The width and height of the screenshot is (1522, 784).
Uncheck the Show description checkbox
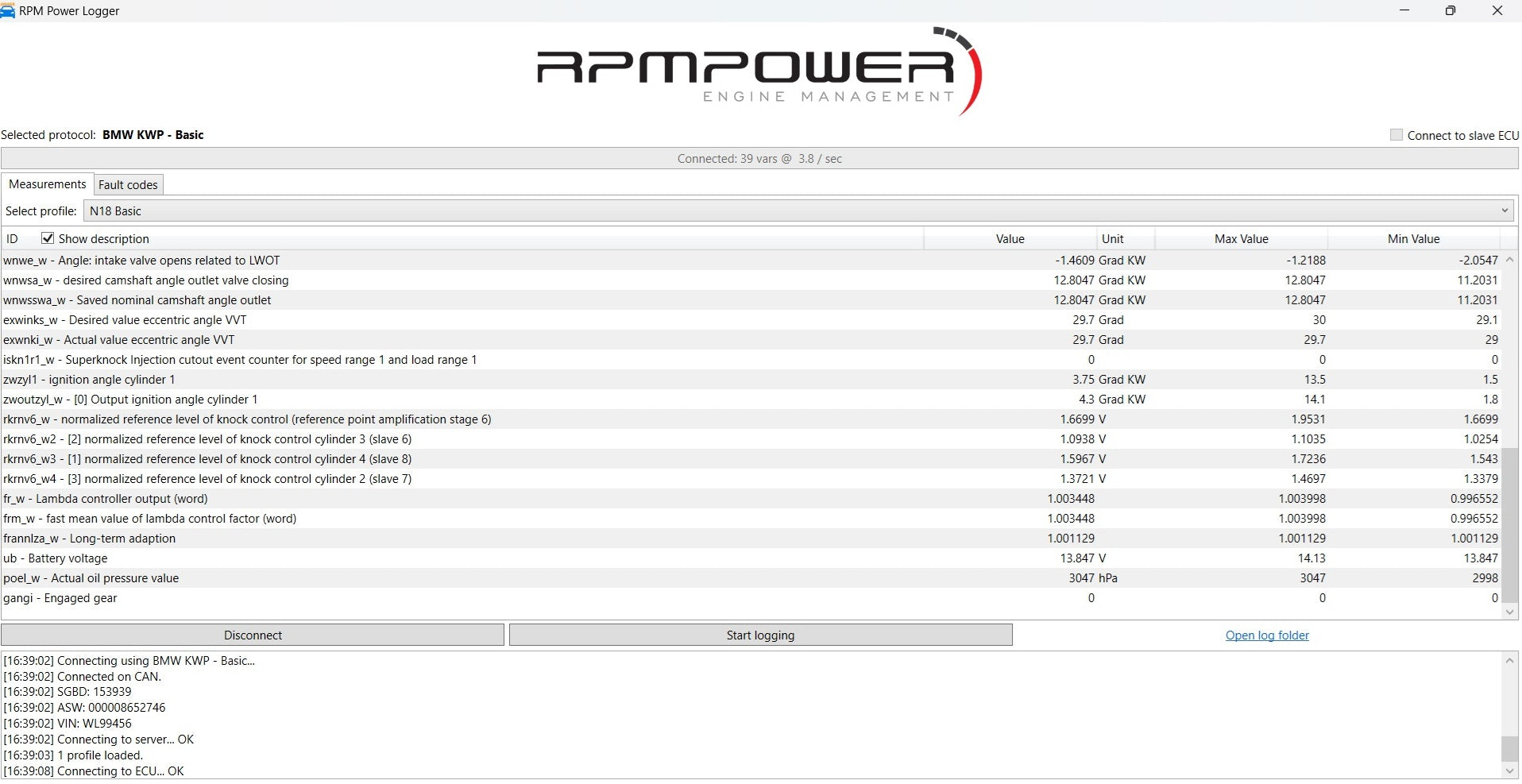coord(48,238)
